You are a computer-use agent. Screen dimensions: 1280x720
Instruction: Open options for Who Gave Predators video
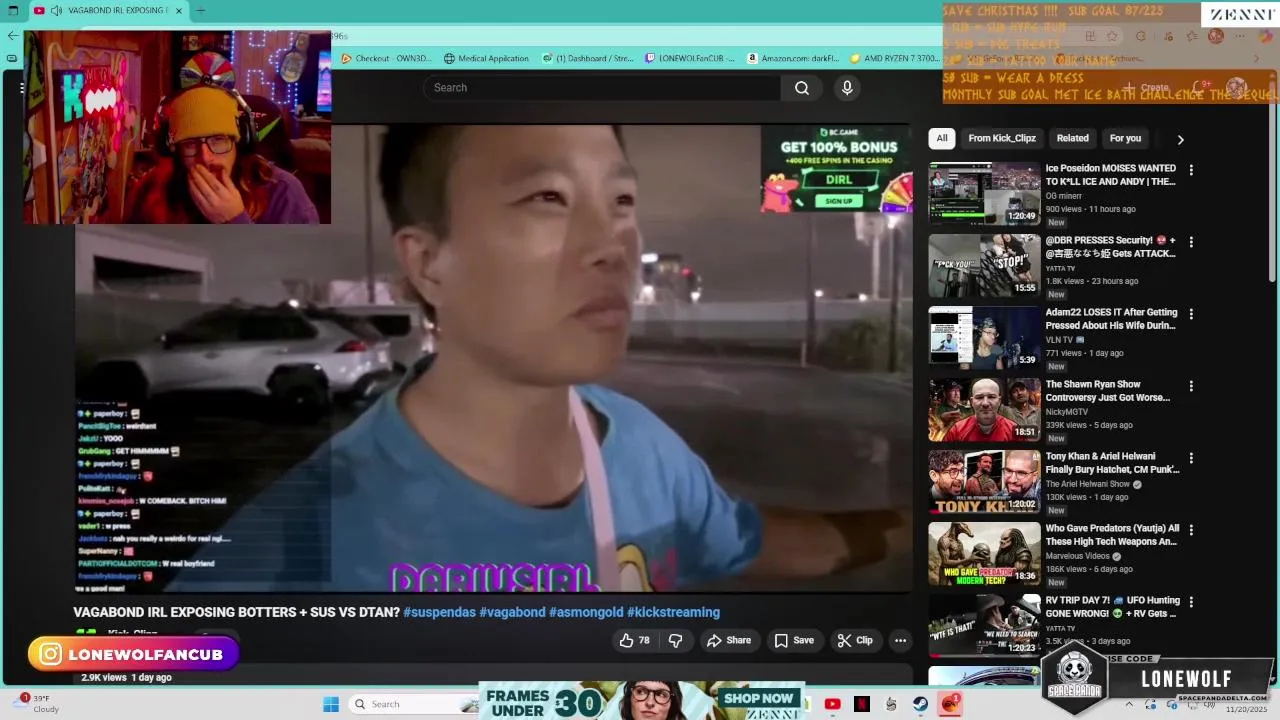[1191, 530]
